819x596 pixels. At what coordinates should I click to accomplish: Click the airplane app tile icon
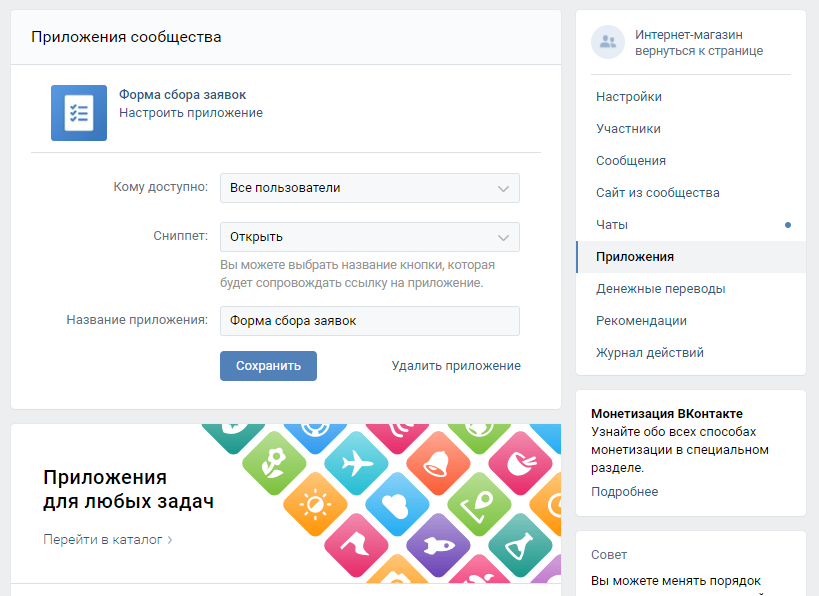(357, 463)
